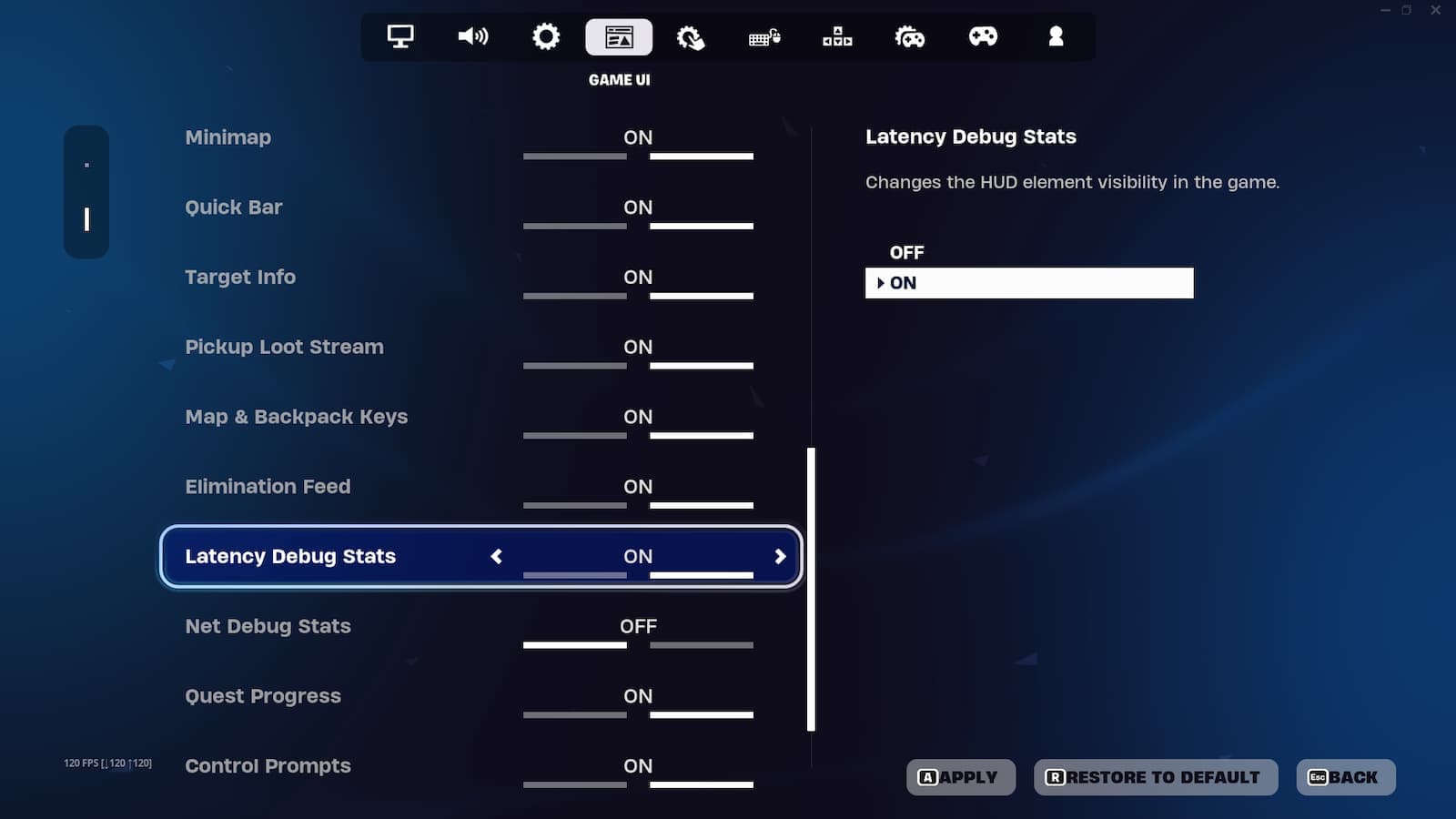Image resolution: width=1456 pixels, height=819 pixels.
Task: Open Mouse and Keyboard settings icon
Action: coord(764,36)
